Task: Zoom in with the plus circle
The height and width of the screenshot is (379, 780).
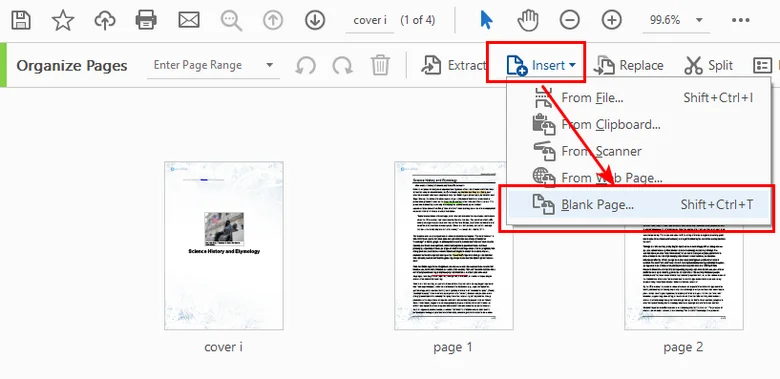Action: (612, 20)
